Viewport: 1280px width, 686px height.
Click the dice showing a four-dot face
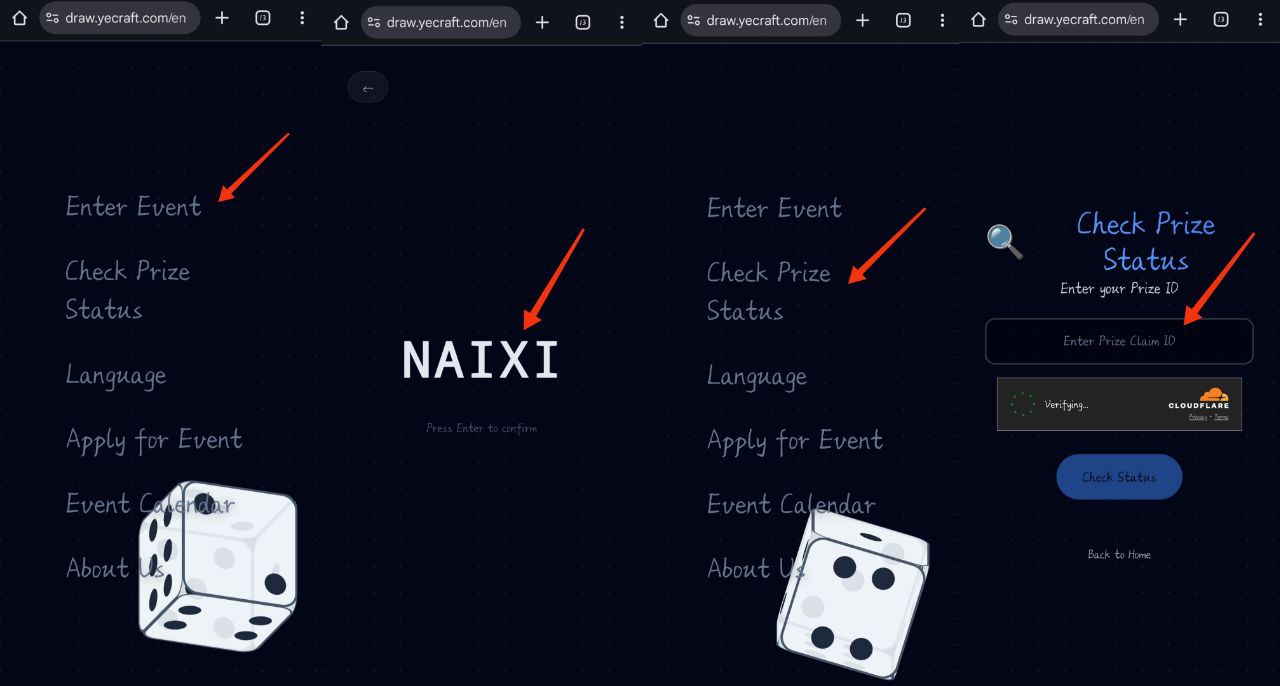coord(853,594)
